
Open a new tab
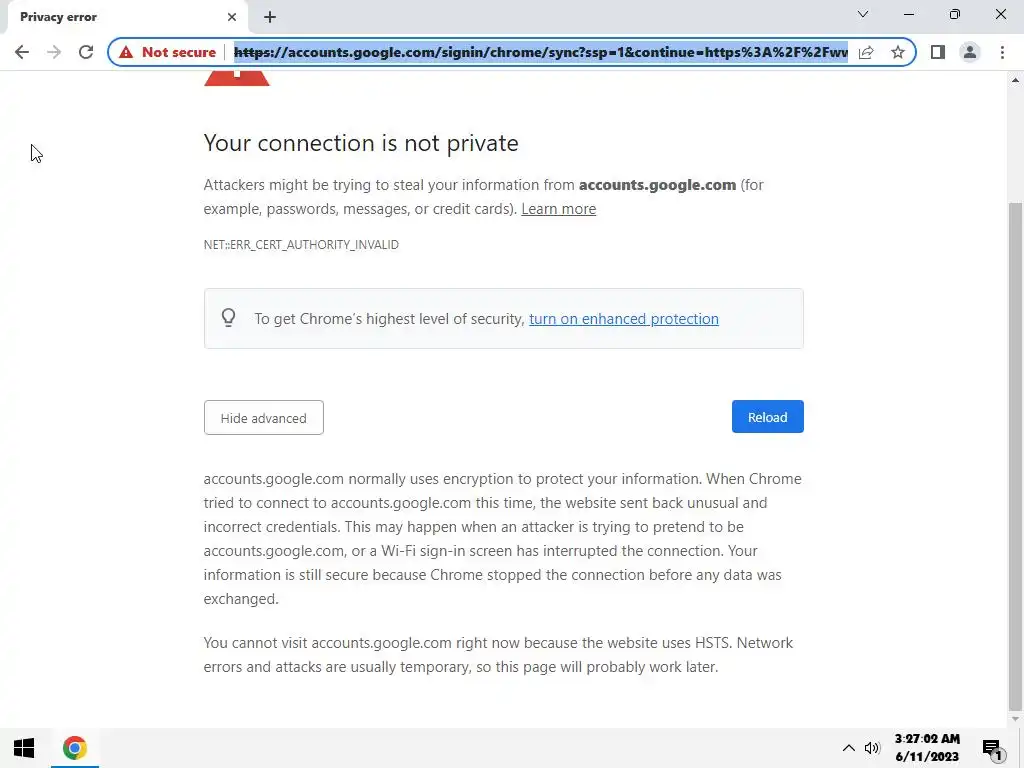(270, 17)
